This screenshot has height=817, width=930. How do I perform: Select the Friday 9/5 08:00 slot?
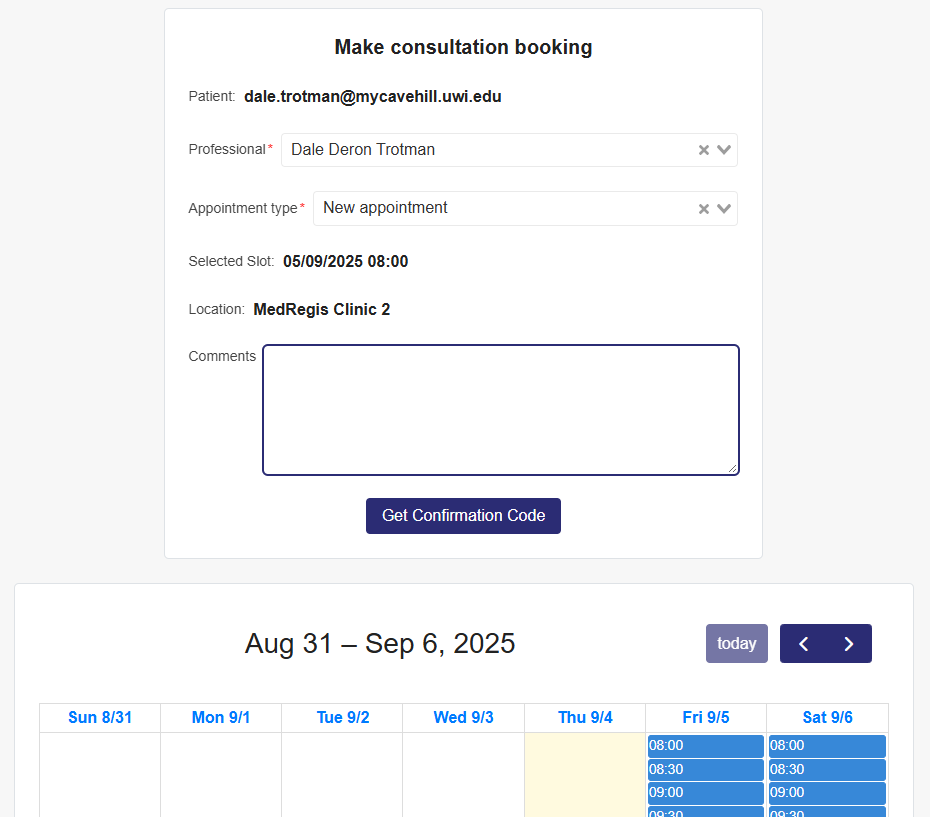(705, 746)
